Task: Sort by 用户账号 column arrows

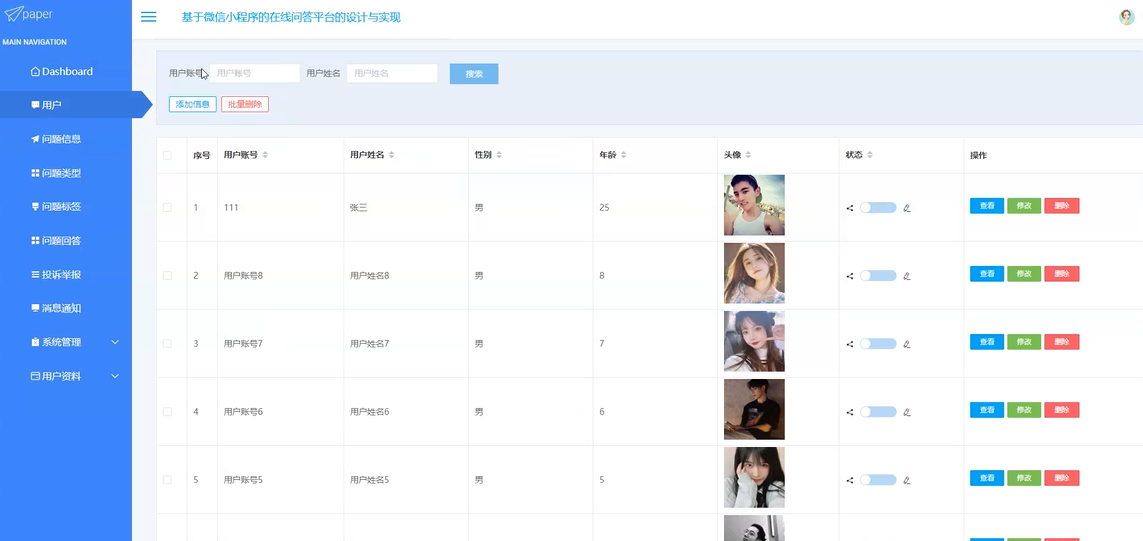Action: pyautogui.click(x=265, y=155)
